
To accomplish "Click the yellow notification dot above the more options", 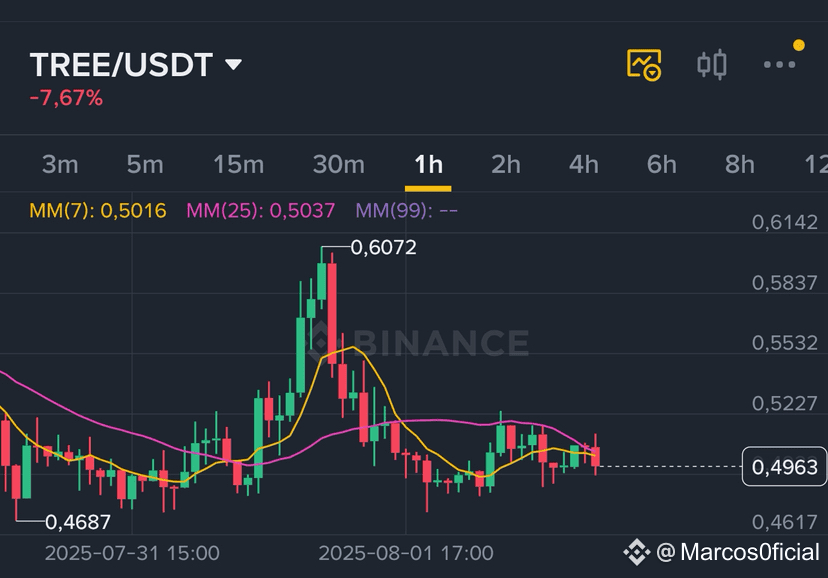I will (x=799, y=45).
